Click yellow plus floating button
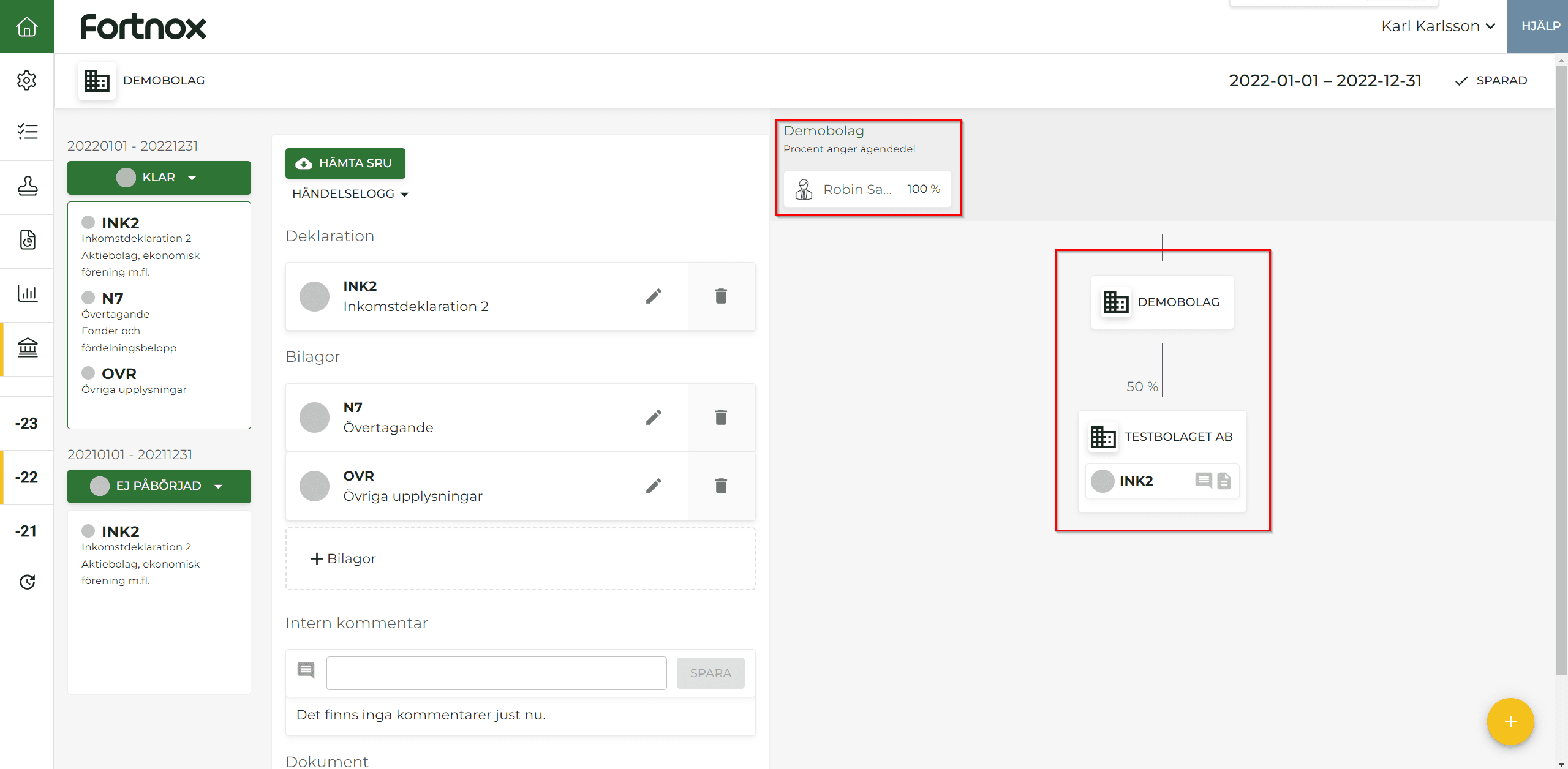Image resolution: width=1568 pixels, height=769 pixels. click(1510, 721)
